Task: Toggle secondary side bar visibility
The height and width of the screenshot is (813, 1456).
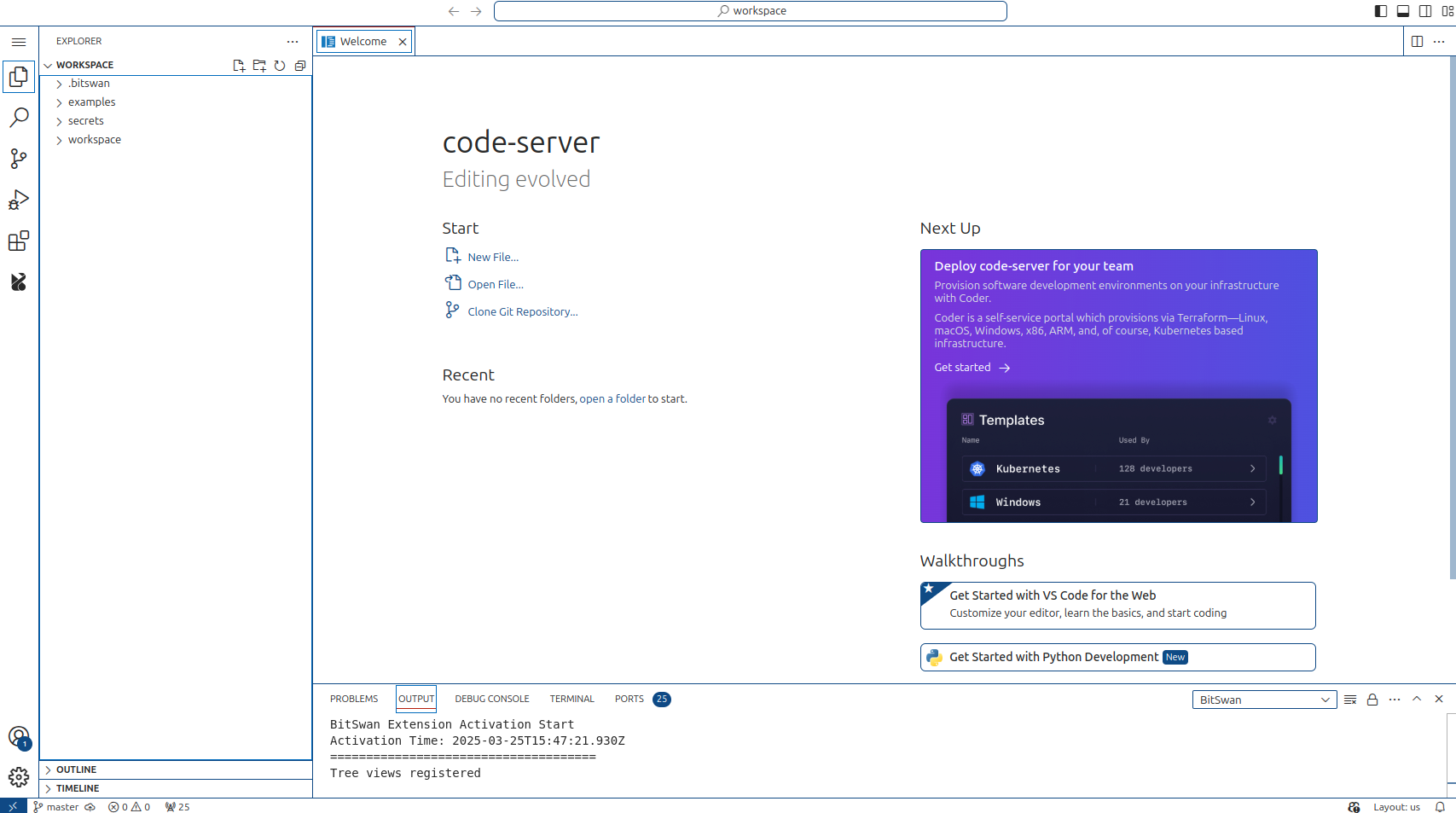Action: point(1425,11)
